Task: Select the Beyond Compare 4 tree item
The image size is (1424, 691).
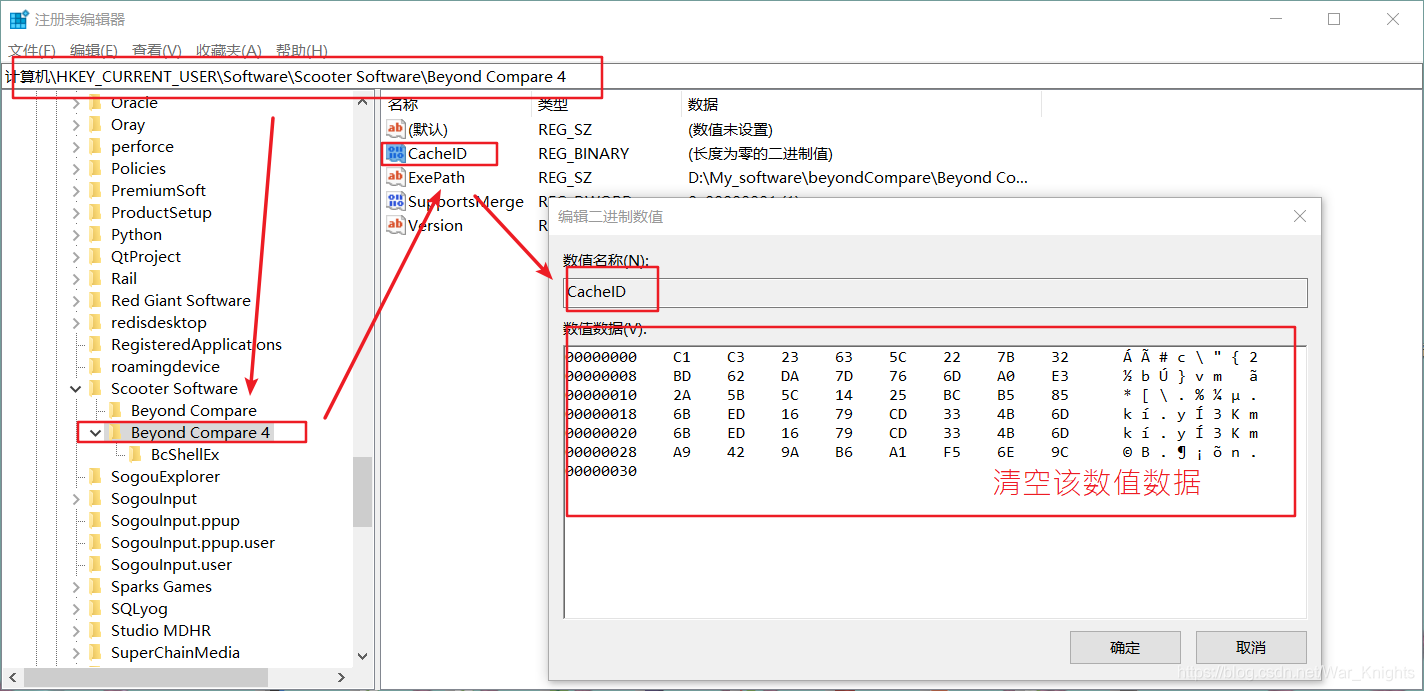Action: (x=200, y=433)
